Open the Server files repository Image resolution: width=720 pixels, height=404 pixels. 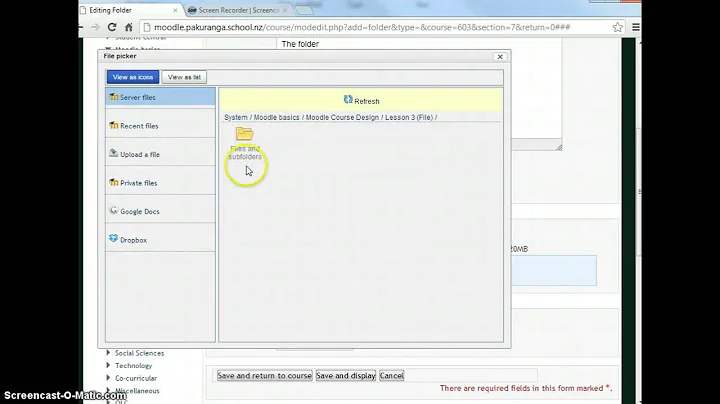[x=160, y=97]
